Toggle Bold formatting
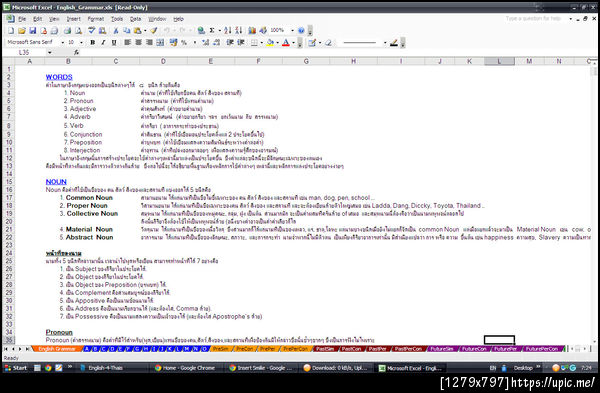This screenshot has height=393, width=600. [92, 42]
